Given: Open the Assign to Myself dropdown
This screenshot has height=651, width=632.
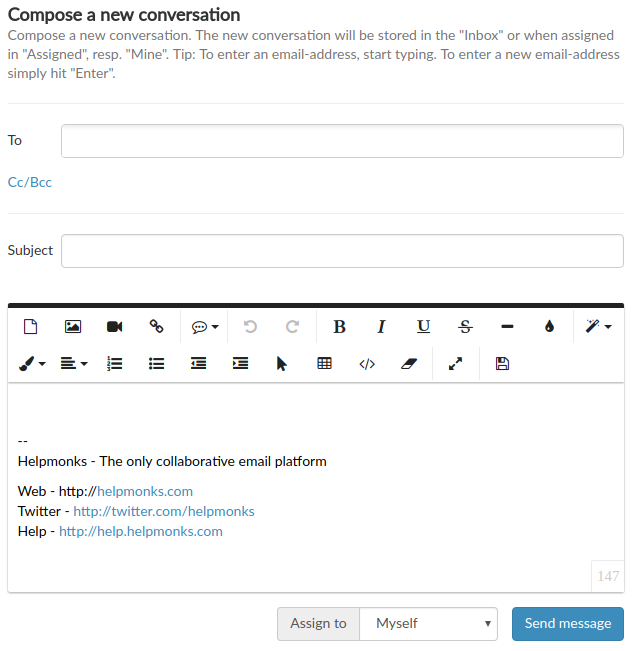Looking at the screenshot, I should click(x=429, y=623).
